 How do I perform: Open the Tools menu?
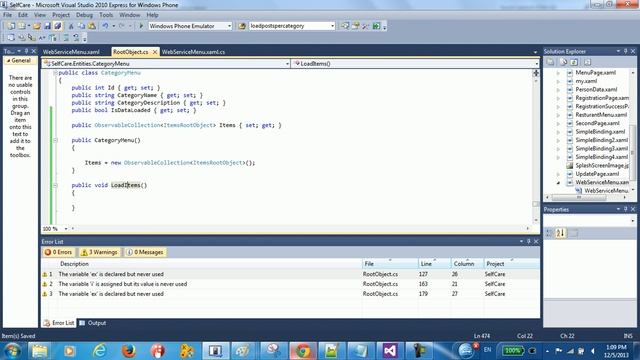(x=106, y=15)
